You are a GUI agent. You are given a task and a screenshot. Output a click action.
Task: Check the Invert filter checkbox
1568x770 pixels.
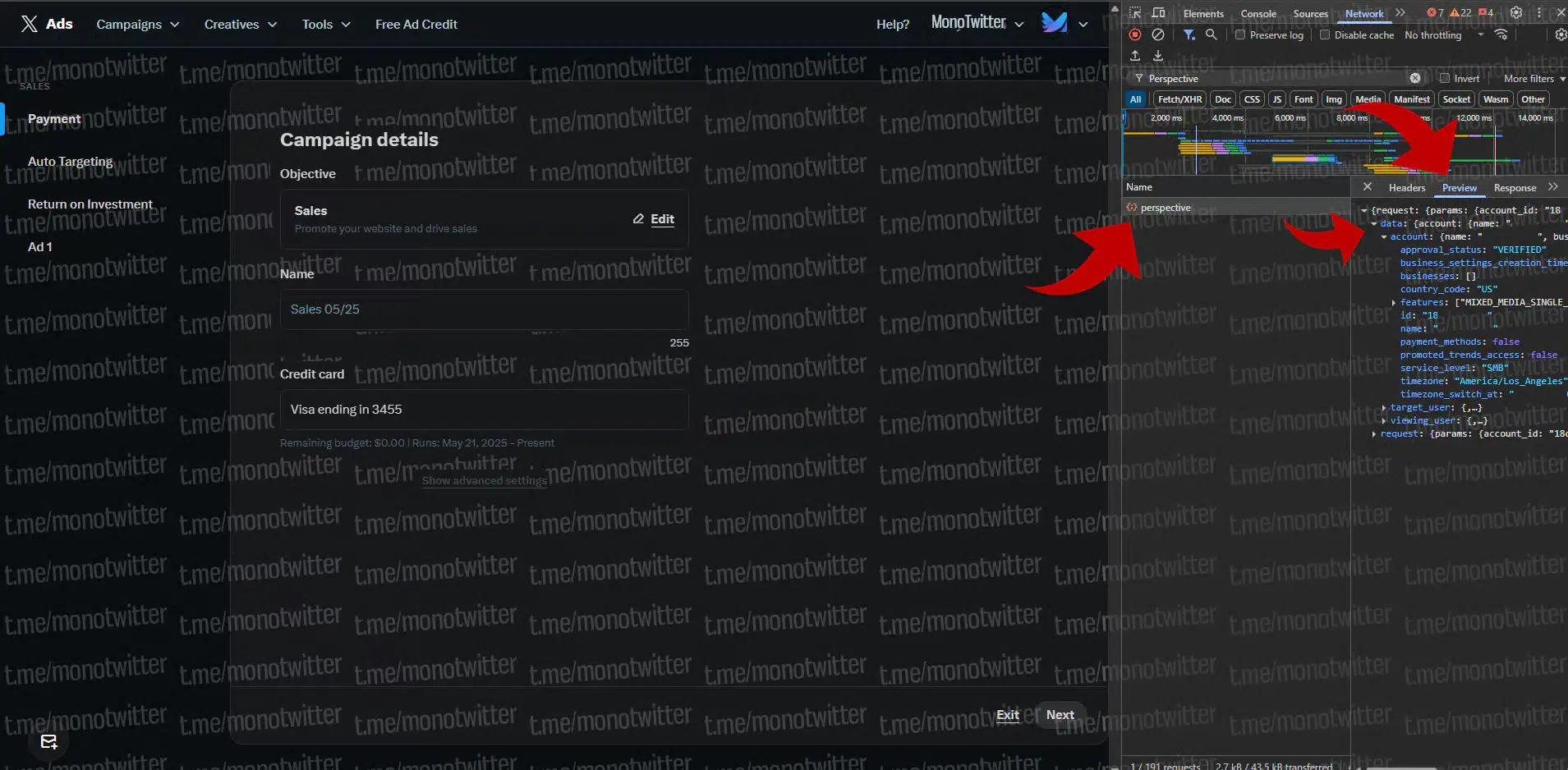pyautogui.click(x=1445, y=79)
